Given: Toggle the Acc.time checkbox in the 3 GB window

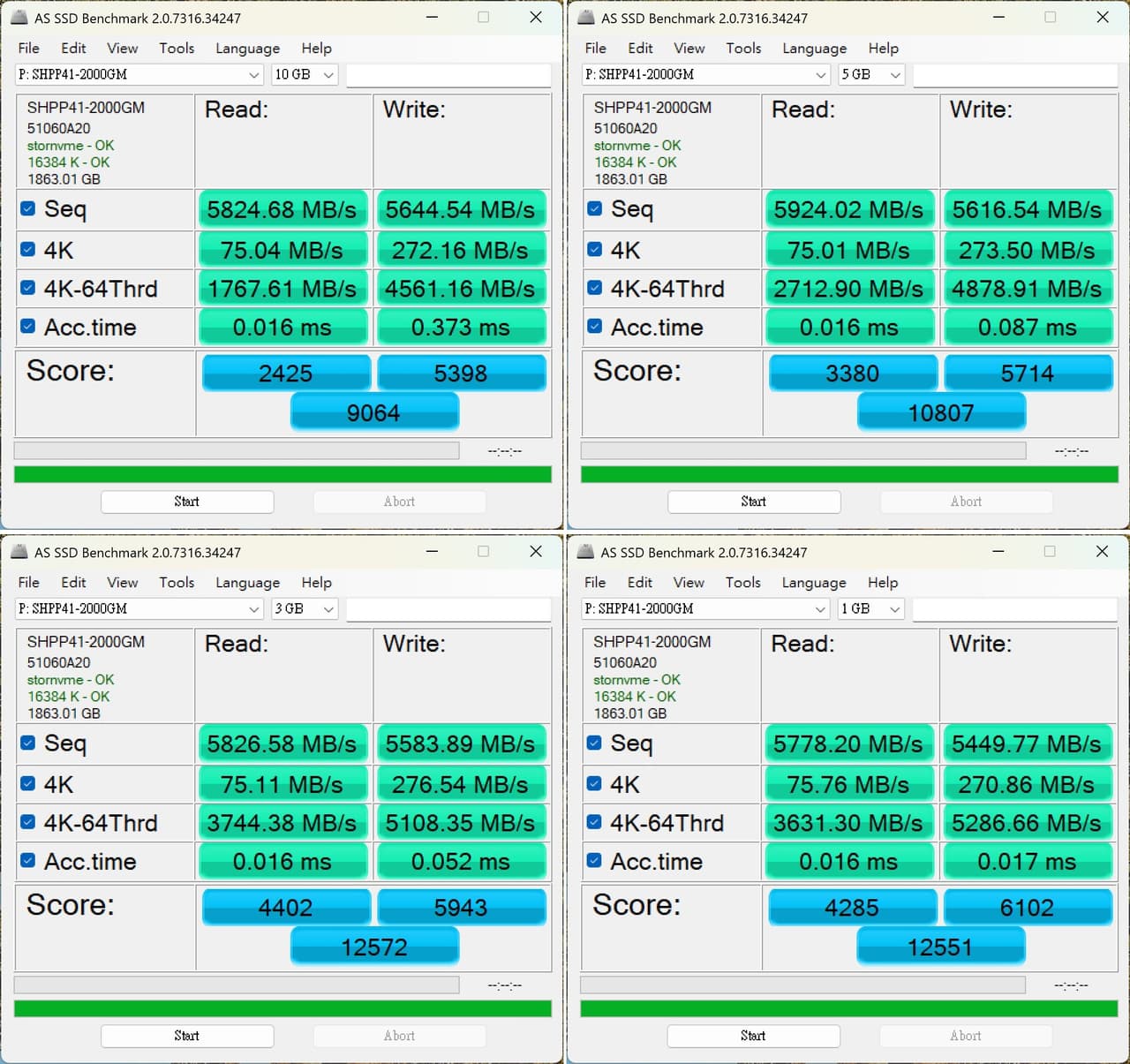Looking at the screenshot, I should 28,861.
